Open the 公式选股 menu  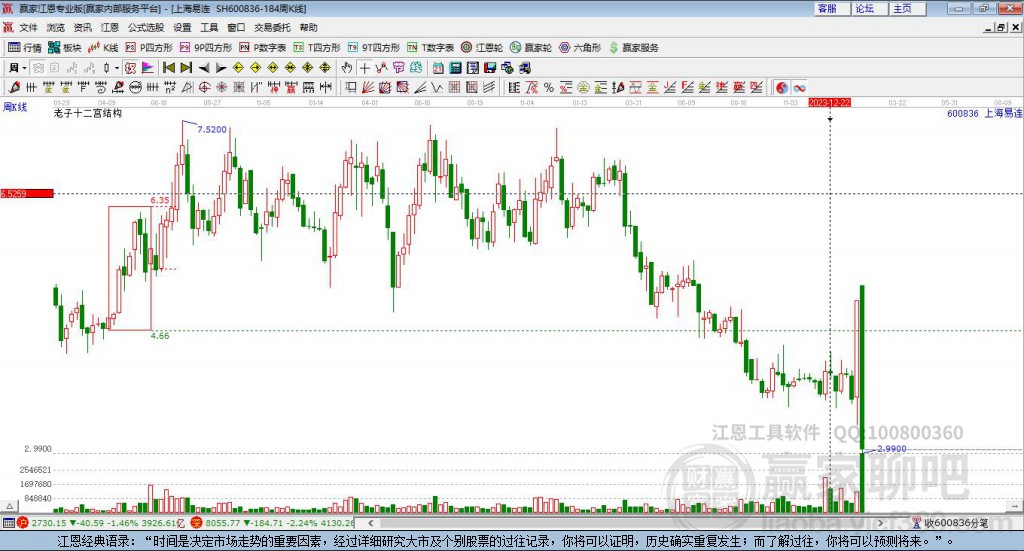146,27
